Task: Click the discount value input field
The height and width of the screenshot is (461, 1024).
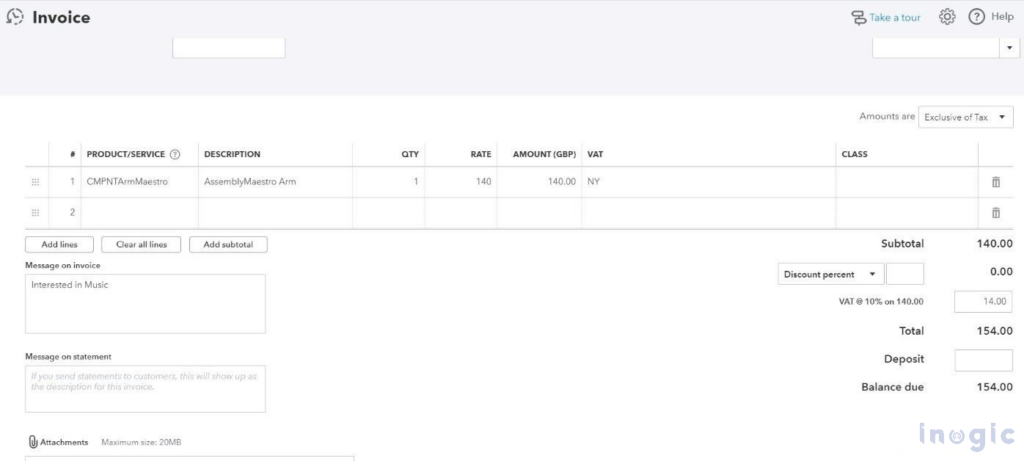Action: click(x=905, y=274)
